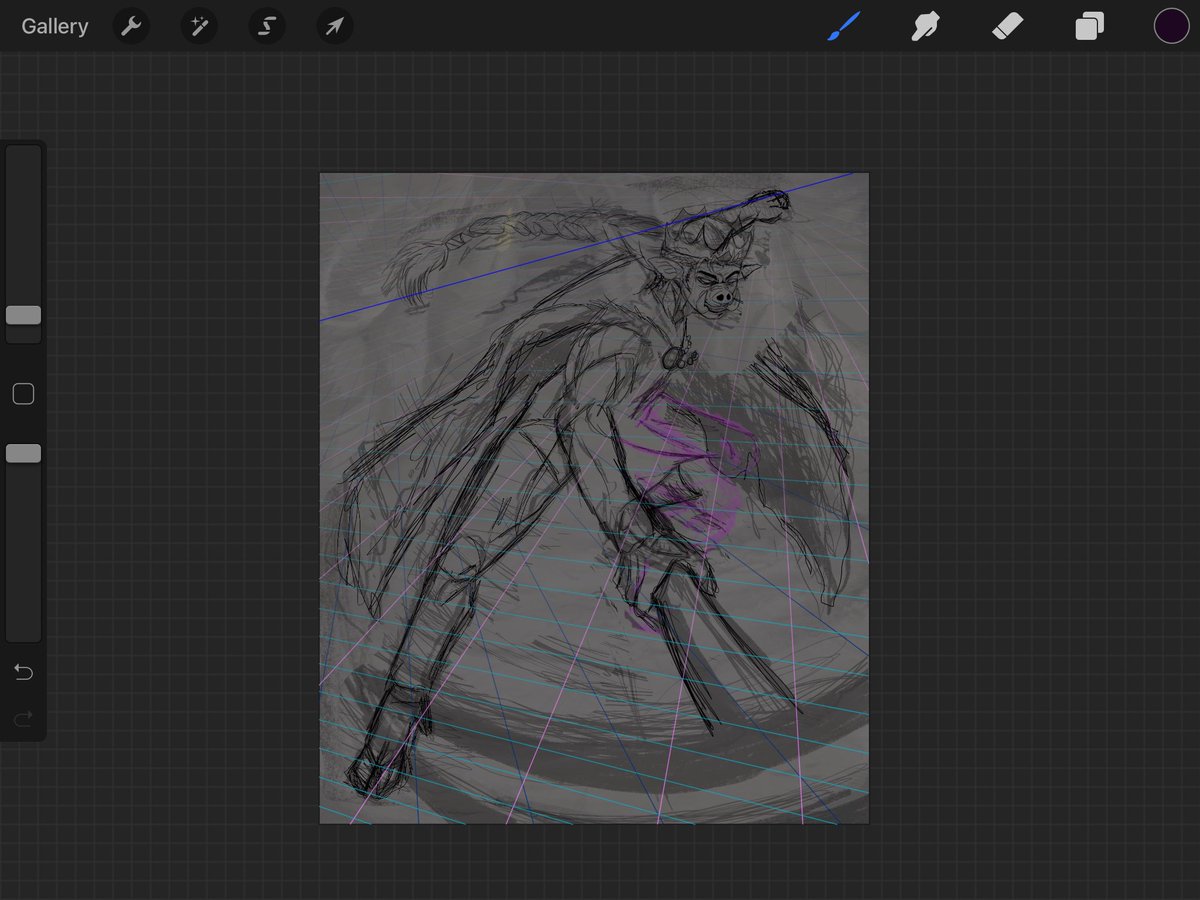This screenshot has height=900, width=1200.
Task: Adjust the brush size slider handle
Action: [x=23, y=315]
